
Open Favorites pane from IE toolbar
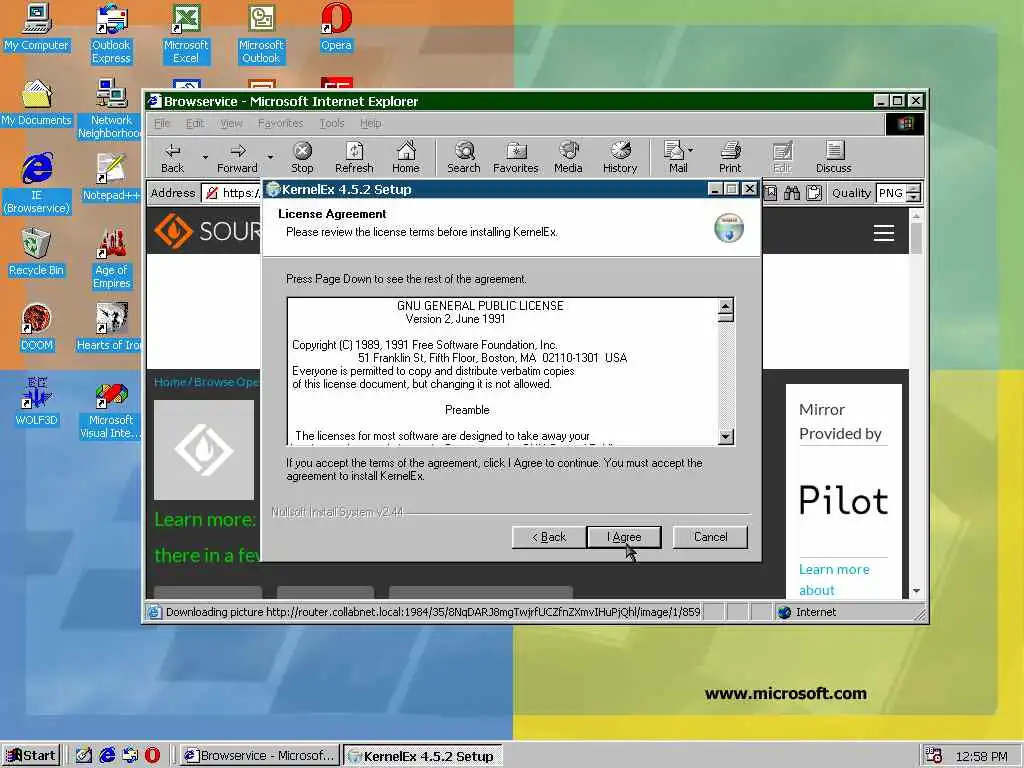515,158
